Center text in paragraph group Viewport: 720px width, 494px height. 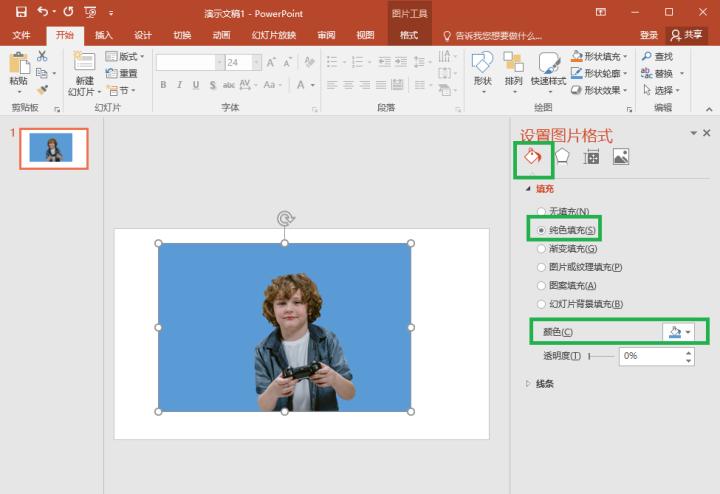(x=349, y=84)
